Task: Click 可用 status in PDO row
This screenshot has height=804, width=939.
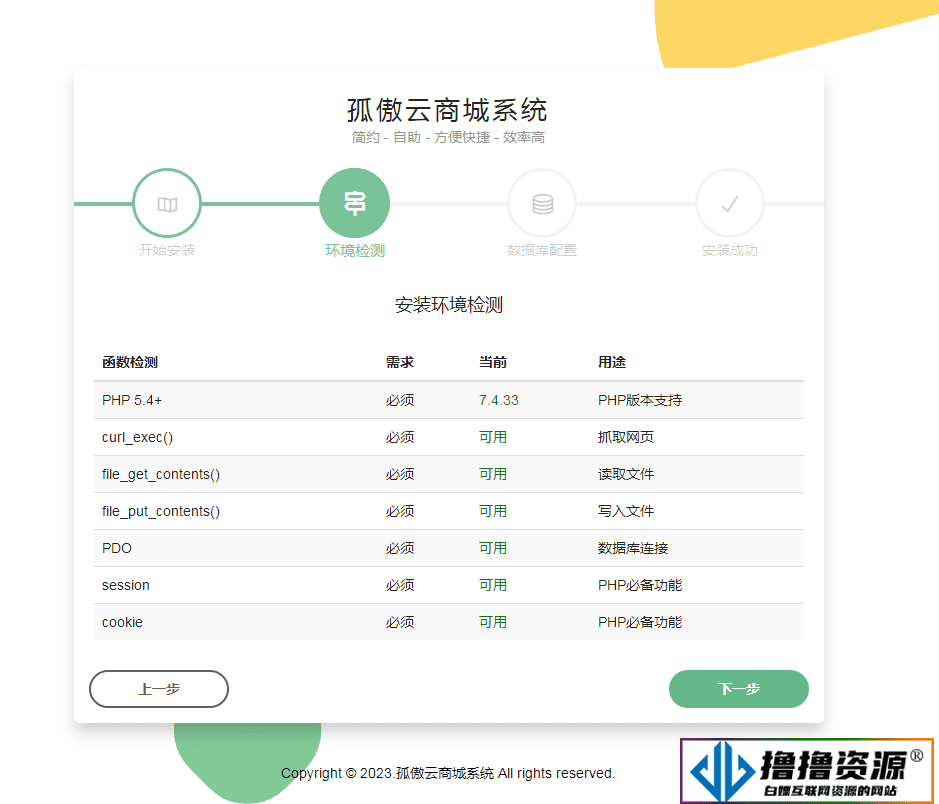Action: click(493, 548)
